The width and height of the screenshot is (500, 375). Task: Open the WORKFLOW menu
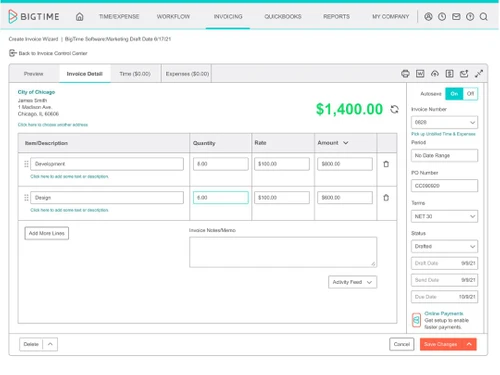(173, 16)
